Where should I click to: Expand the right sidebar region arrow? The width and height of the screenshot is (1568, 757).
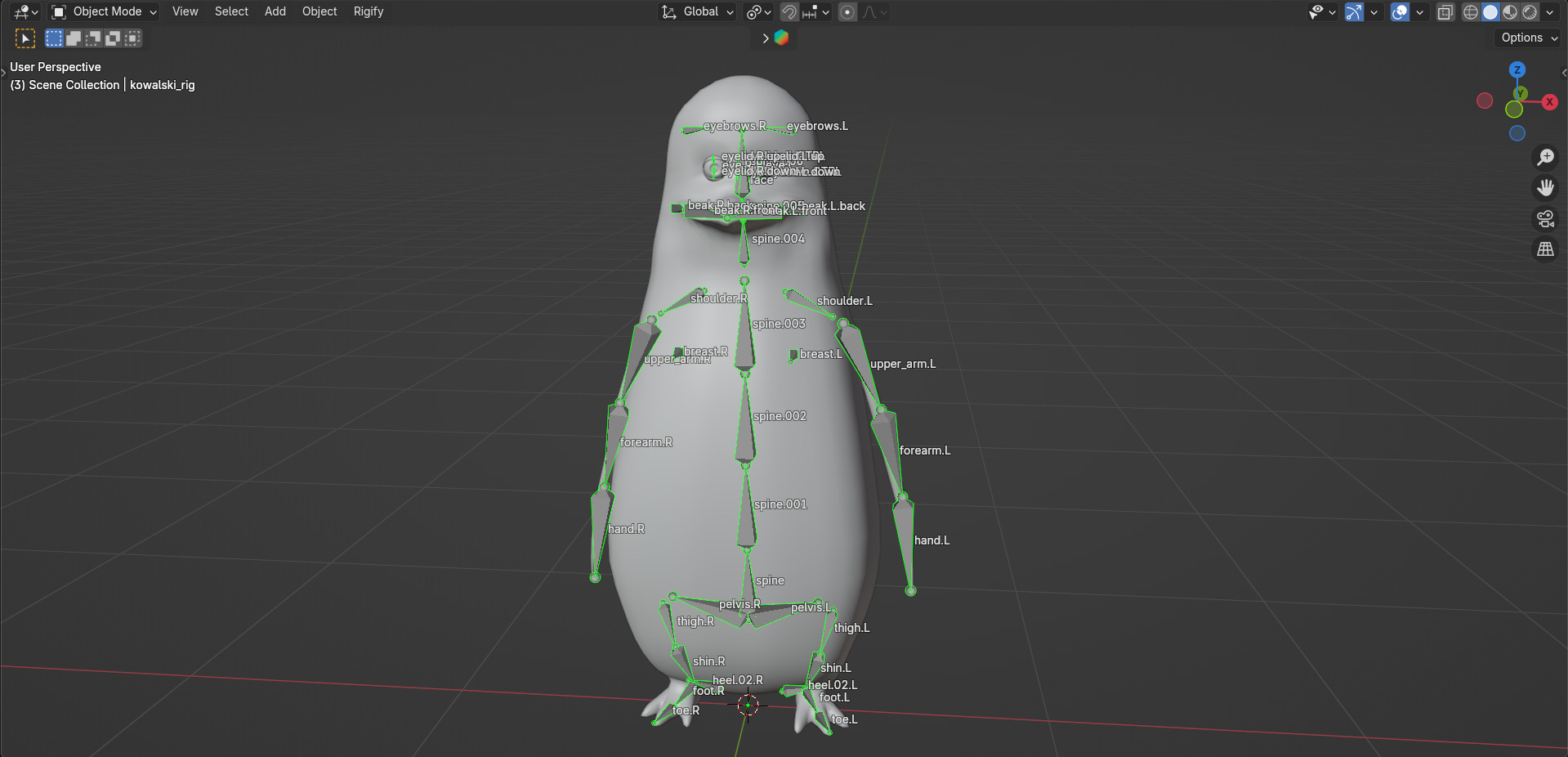point(1564,73)
